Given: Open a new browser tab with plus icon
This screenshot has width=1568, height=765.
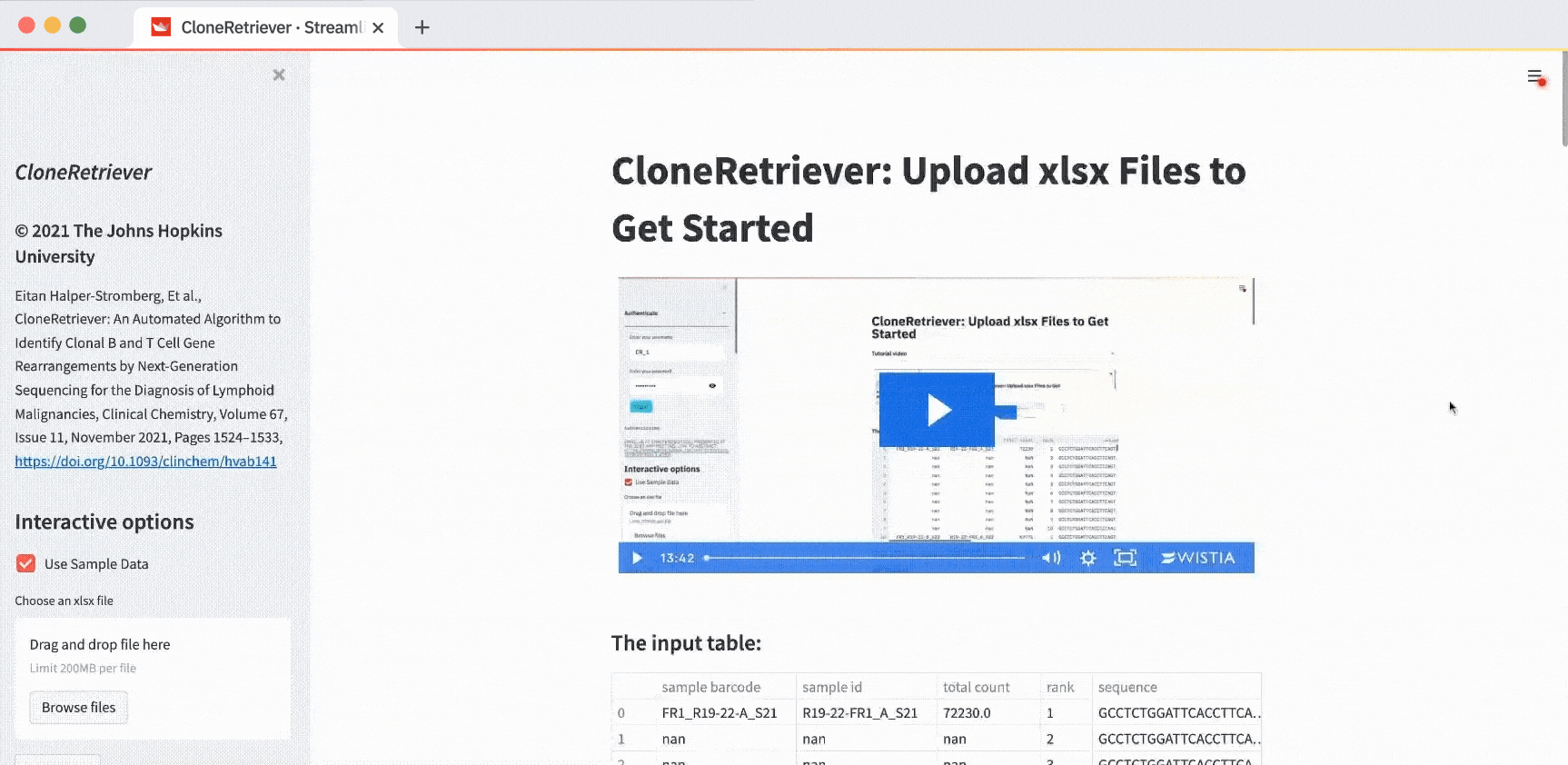Looking at the screenshot, I should coord(422,27).
